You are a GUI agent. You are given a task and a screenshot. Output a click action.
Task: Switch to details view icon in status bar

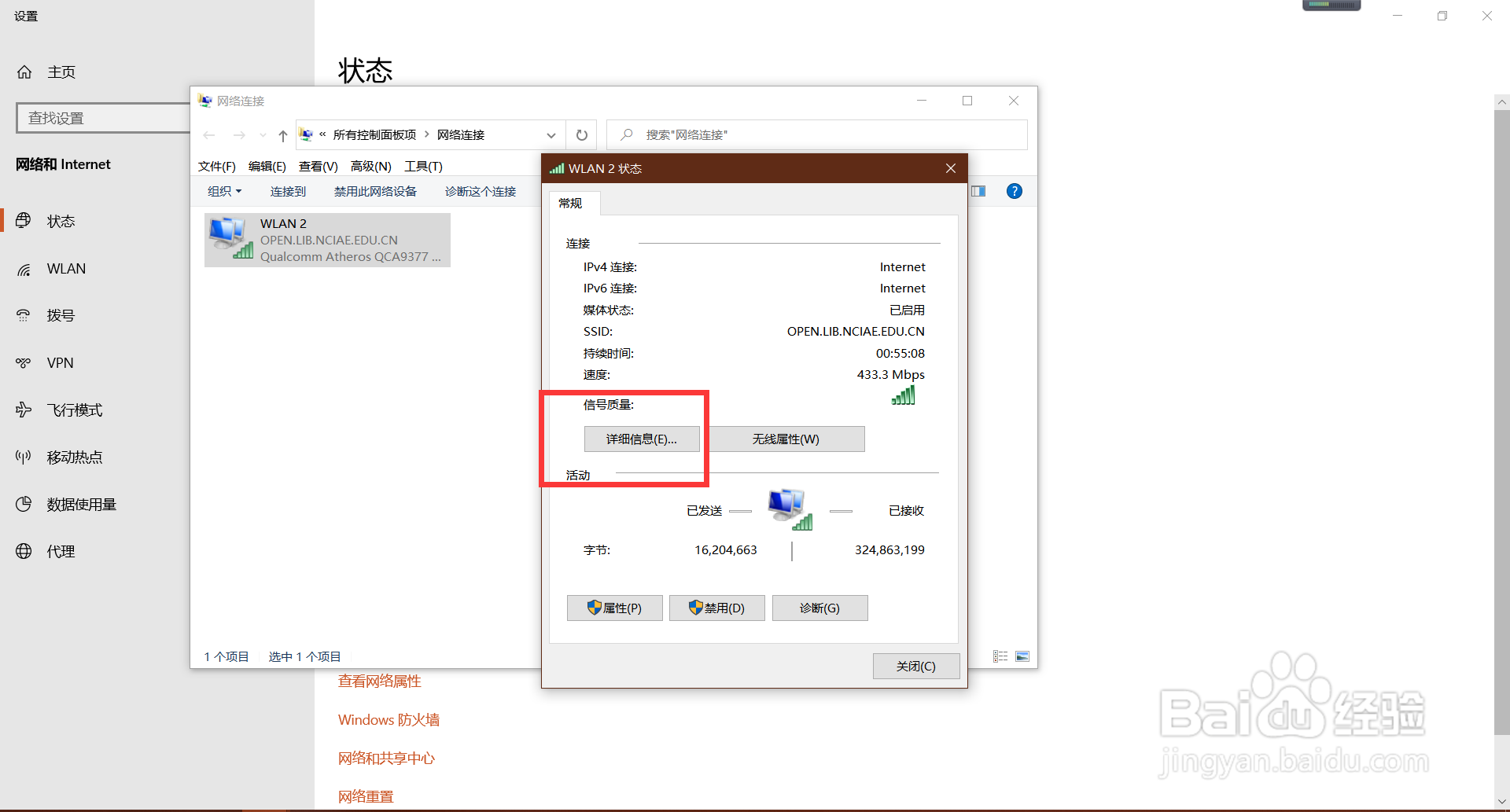1000,656
